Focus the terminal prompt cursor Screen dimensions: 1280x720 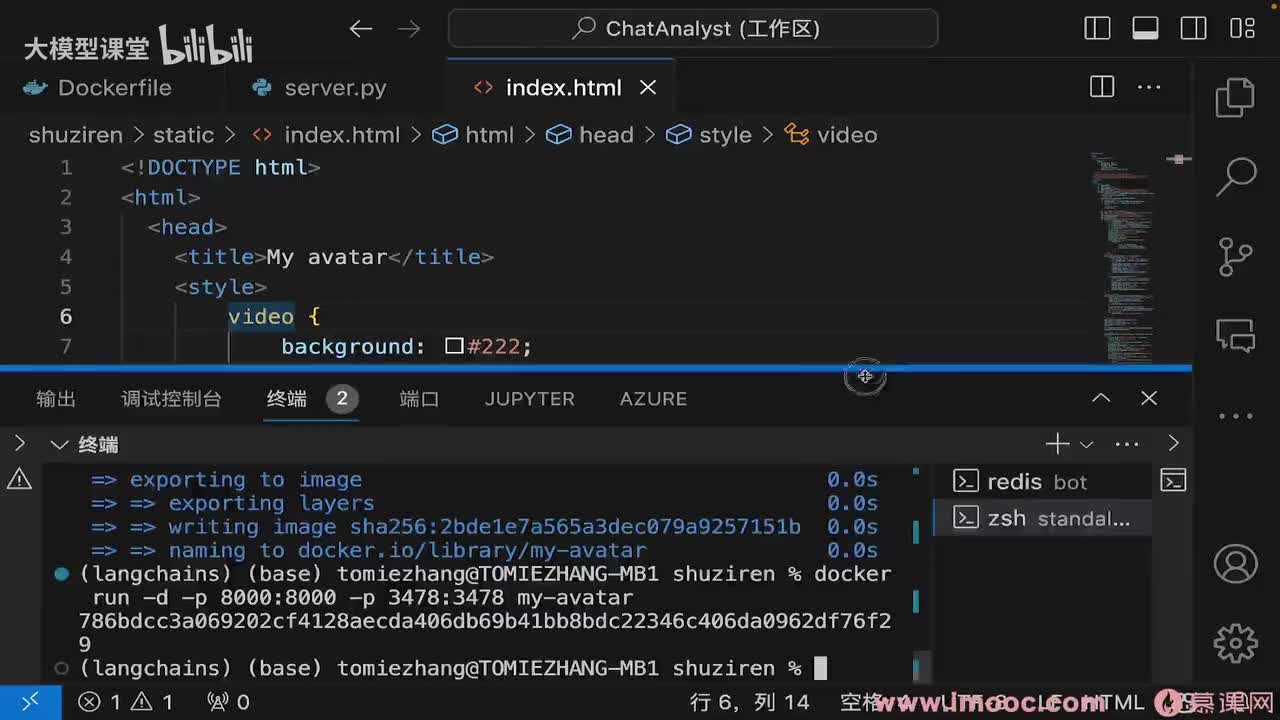click(821, 668)
